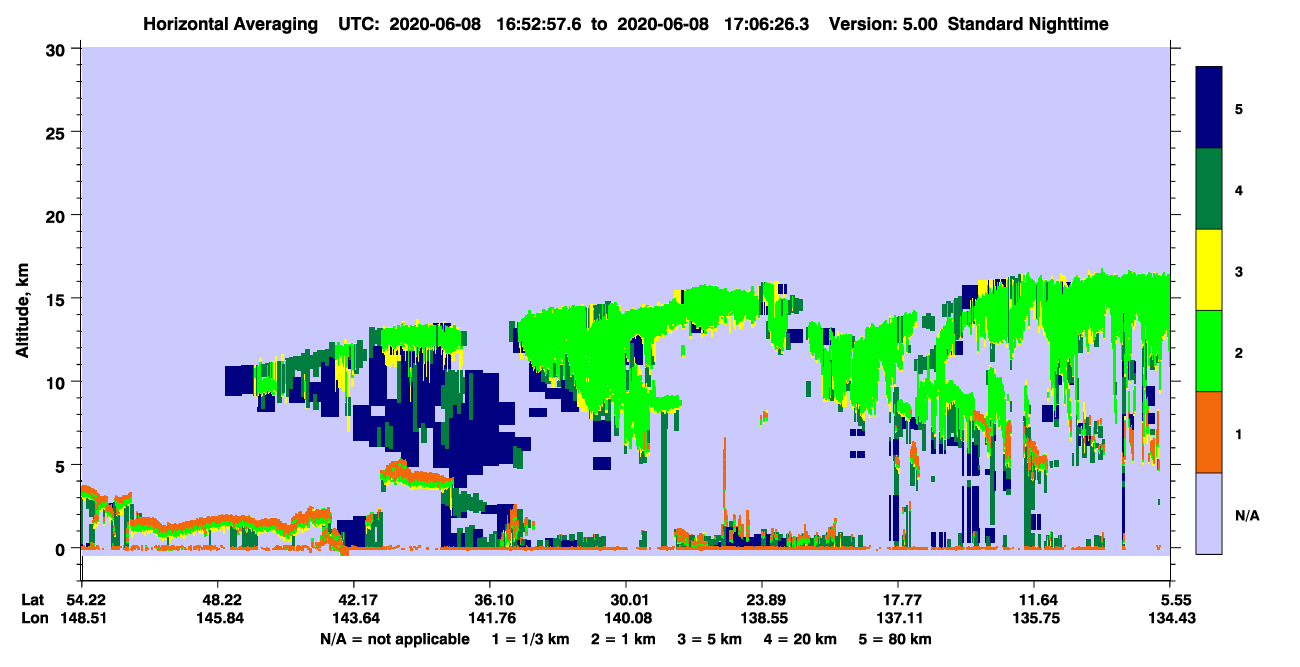
Task: Click the 'Lat' row label
Action: point(33,600)
